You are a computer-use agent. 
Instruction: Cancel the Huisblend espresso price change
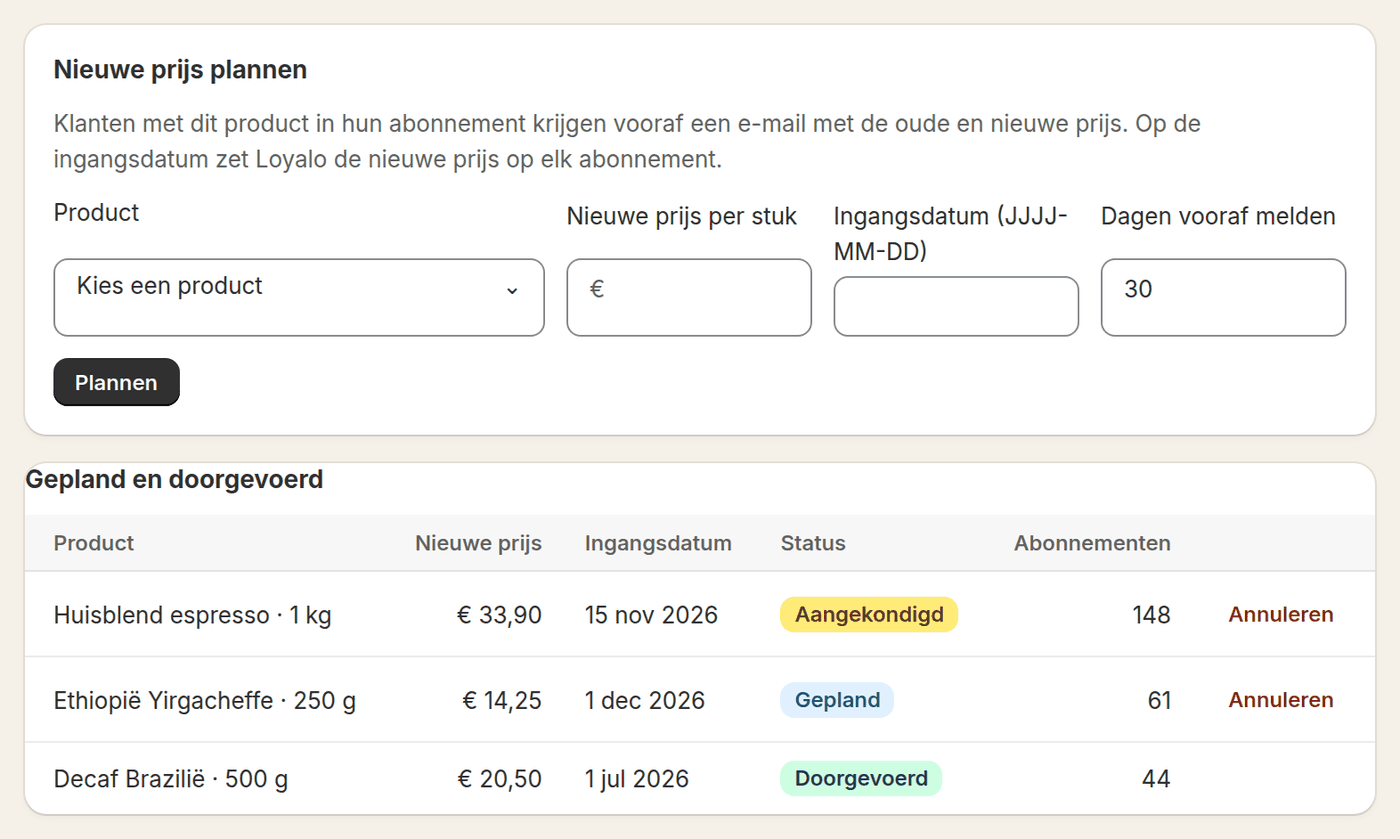coord(1281,614)
